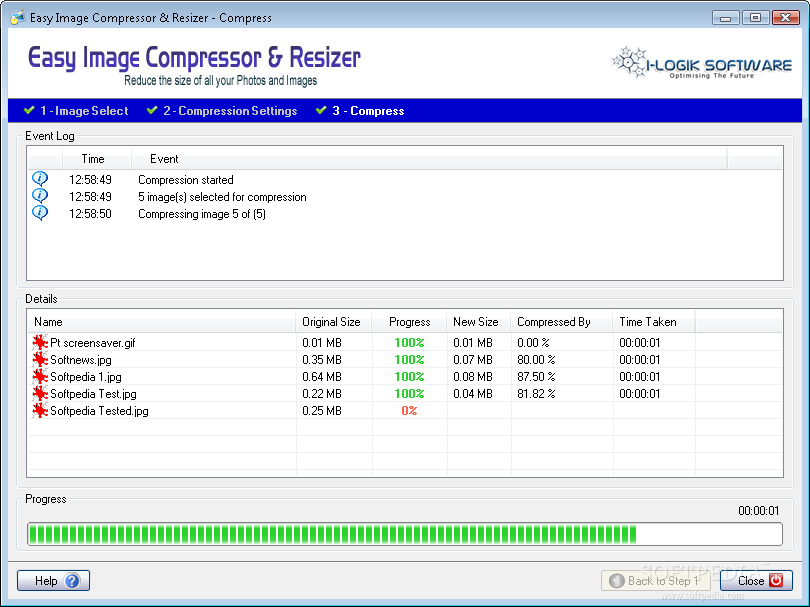Maximize the Compressor window
Screen dimensions: 810x607
(755, 18)
